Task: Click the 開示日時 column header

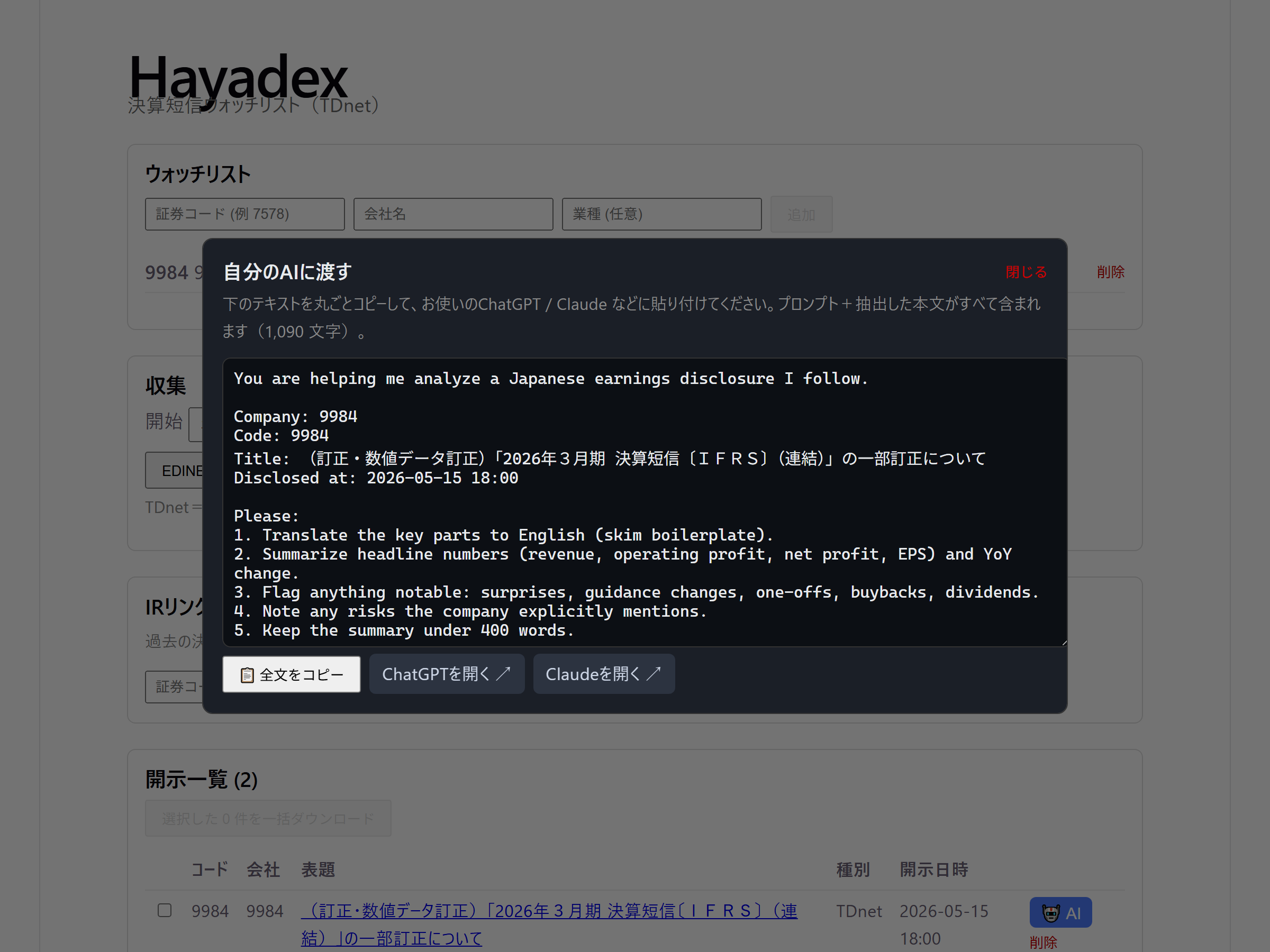Action: 933,870
